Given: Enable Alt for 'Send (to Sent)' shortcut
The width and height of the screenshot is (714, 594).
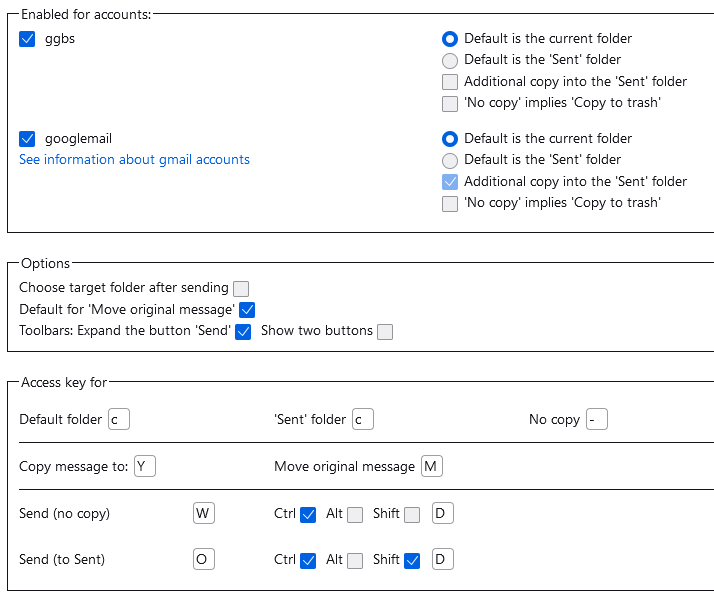Looking at the screenshot, I should 355,561.
